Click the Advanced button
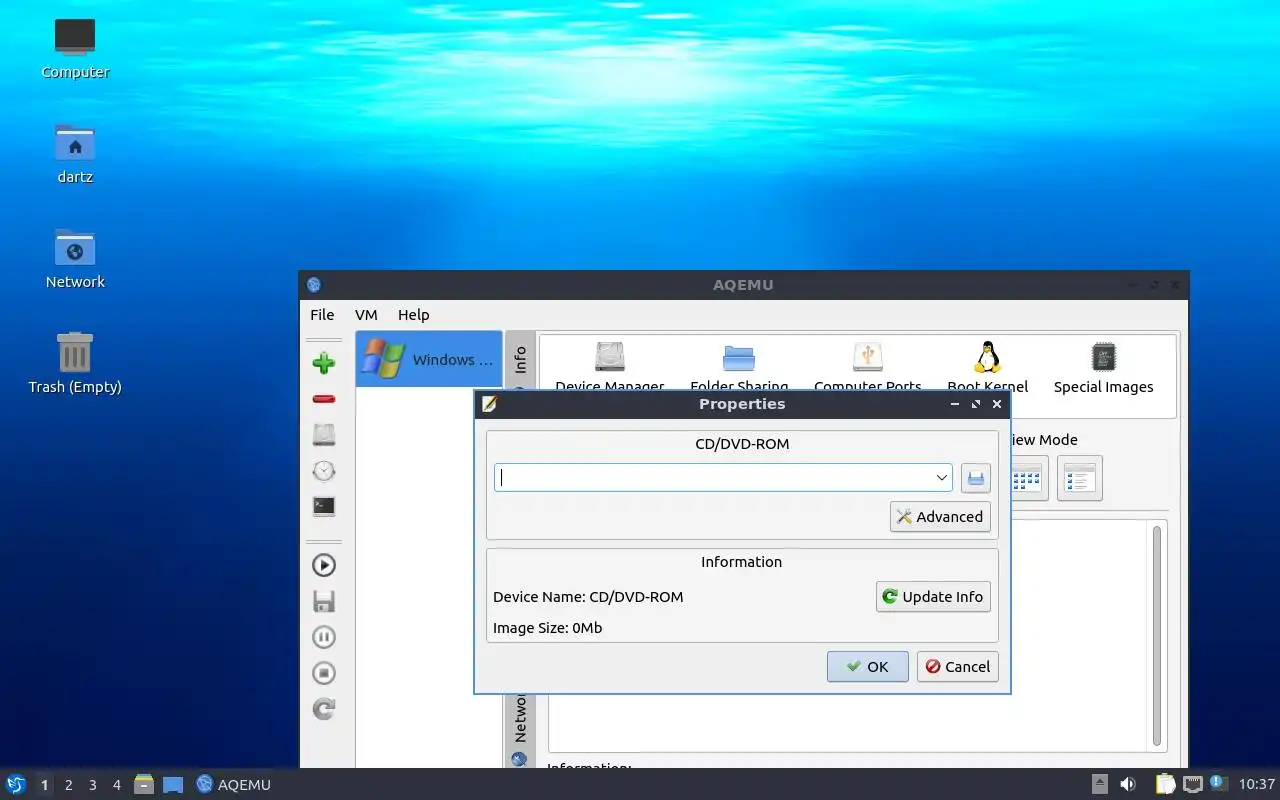 click(x=940, y=517)
